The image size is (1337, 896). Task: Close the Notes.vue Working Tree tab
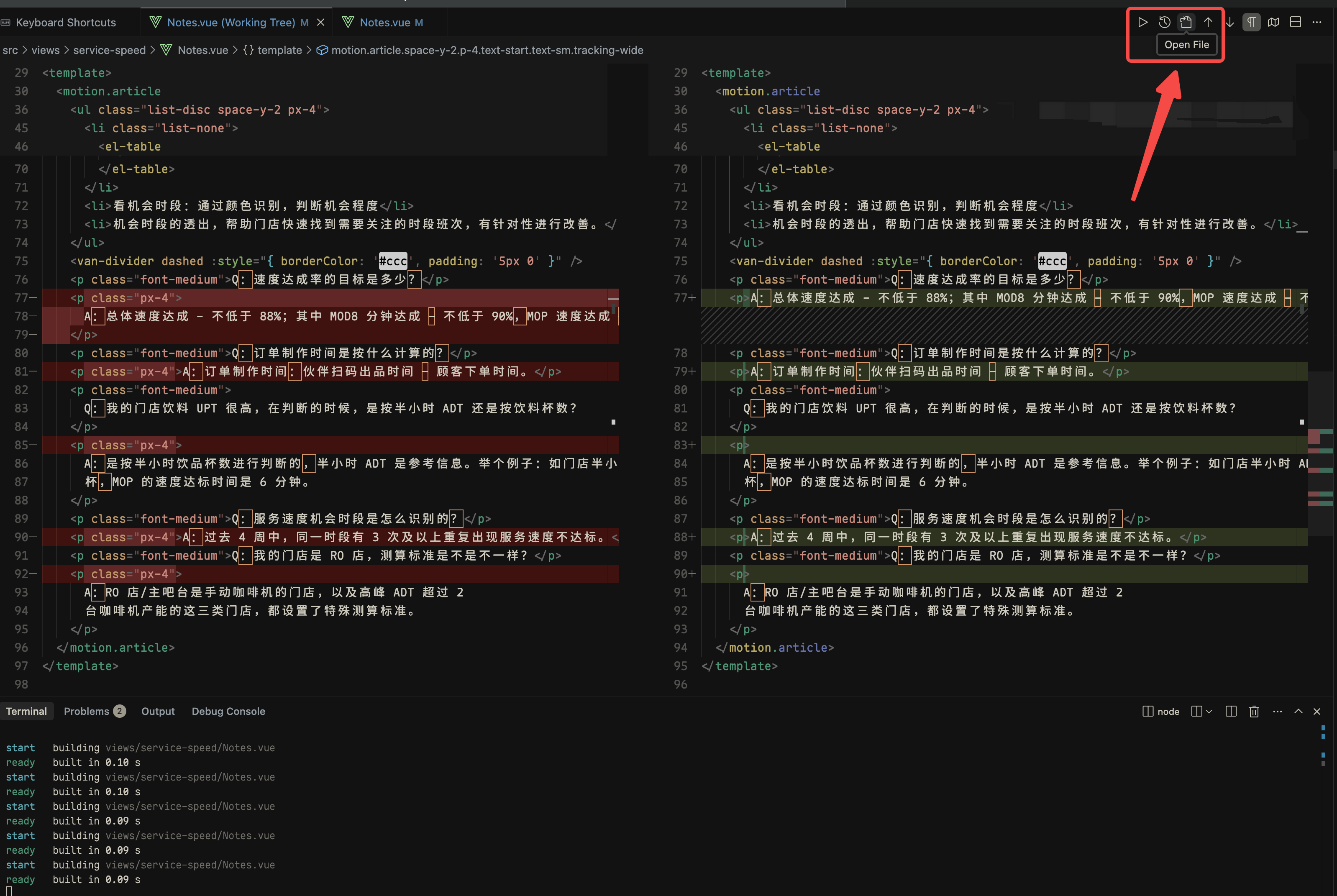320,22
